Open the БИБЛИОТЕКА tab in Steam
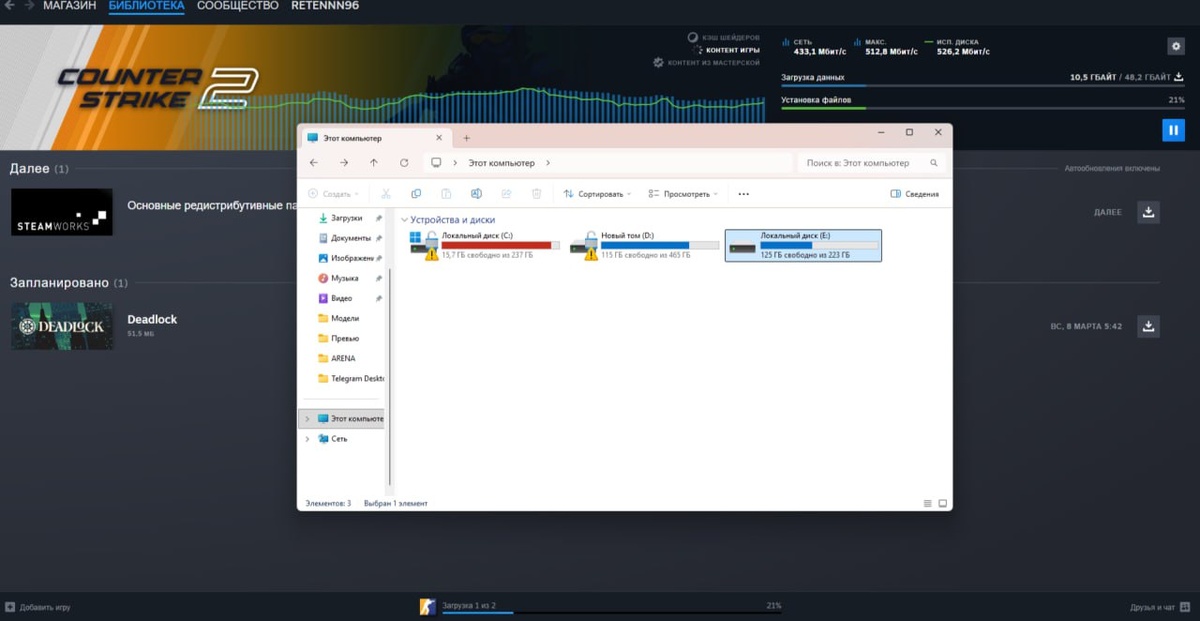The height and width of the screenshot is (621, 1200). coord(146,6)
